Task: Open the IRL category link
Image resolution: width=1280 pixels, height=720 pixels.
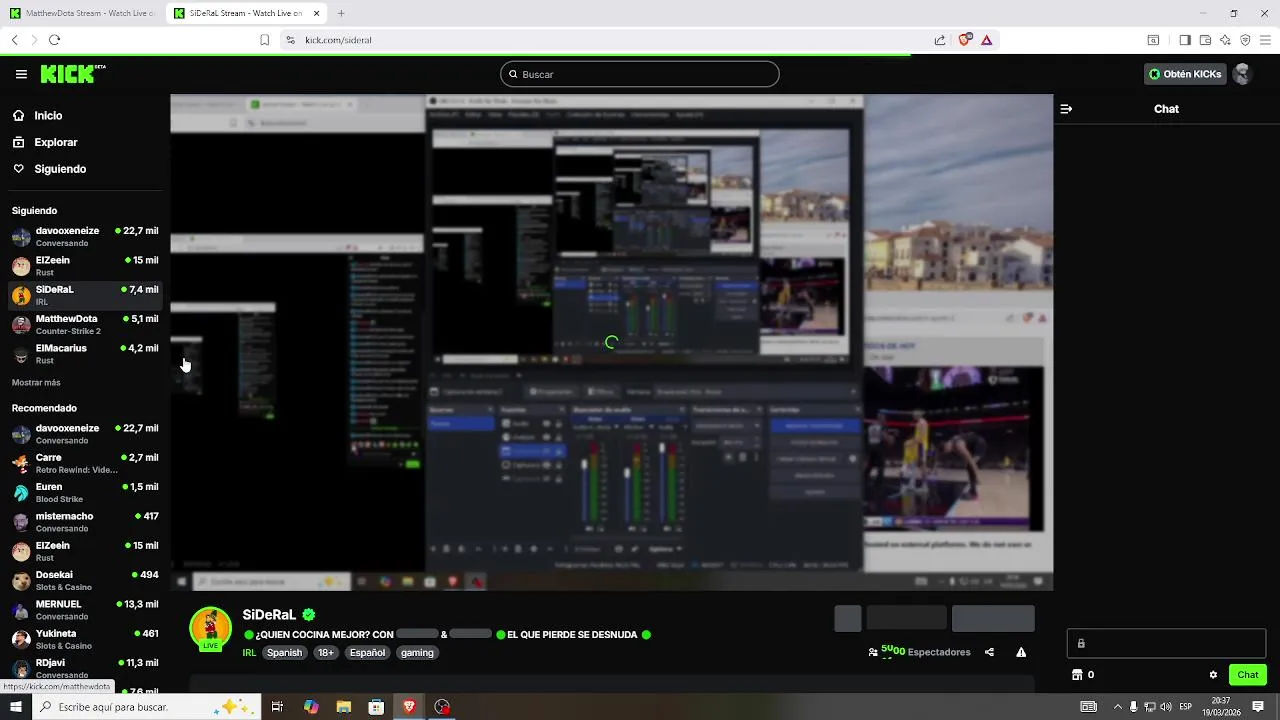Action: pyautogui.click(x=249, y=653)
